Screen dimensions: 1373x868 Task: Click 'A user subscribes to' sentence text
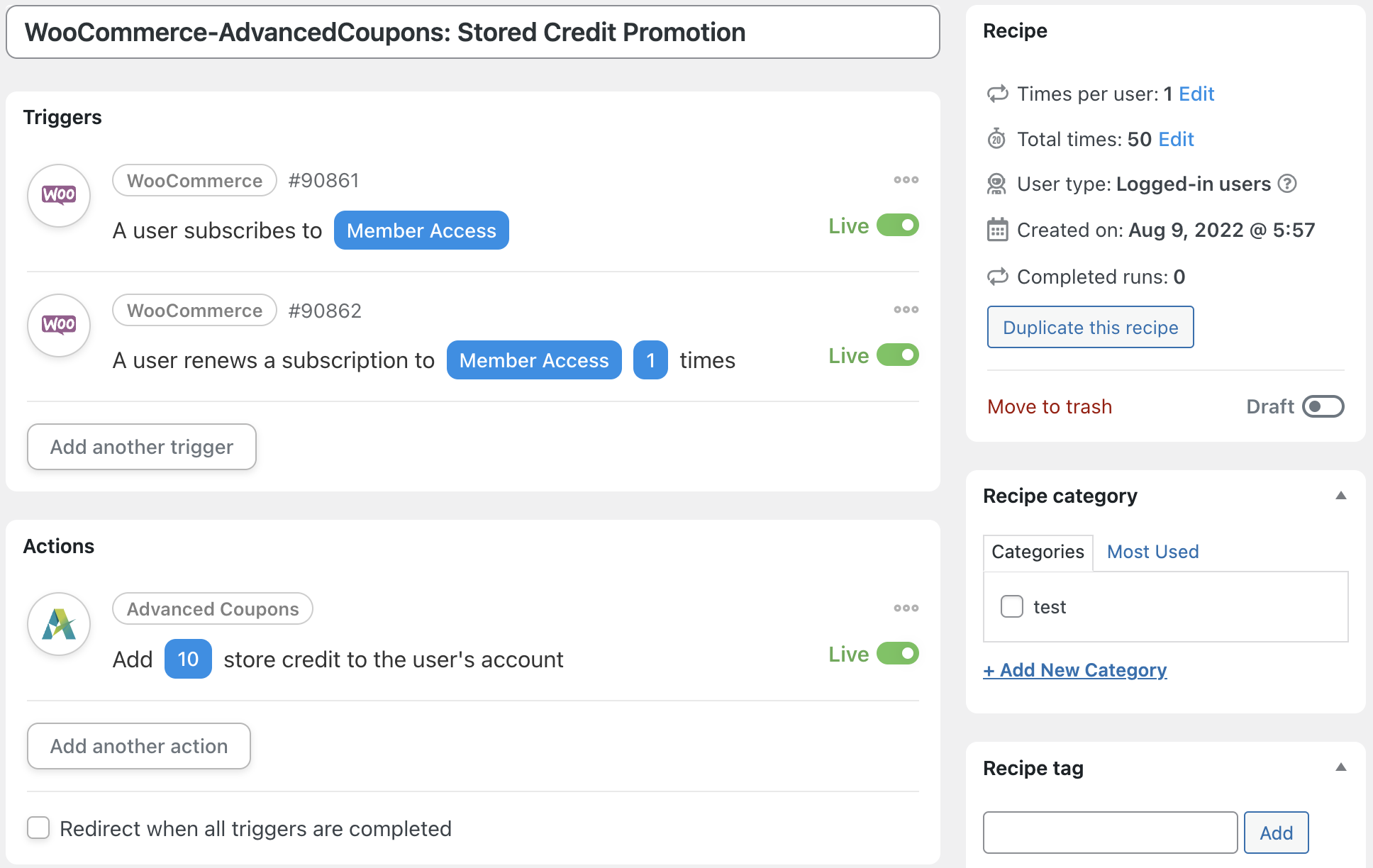218,230
